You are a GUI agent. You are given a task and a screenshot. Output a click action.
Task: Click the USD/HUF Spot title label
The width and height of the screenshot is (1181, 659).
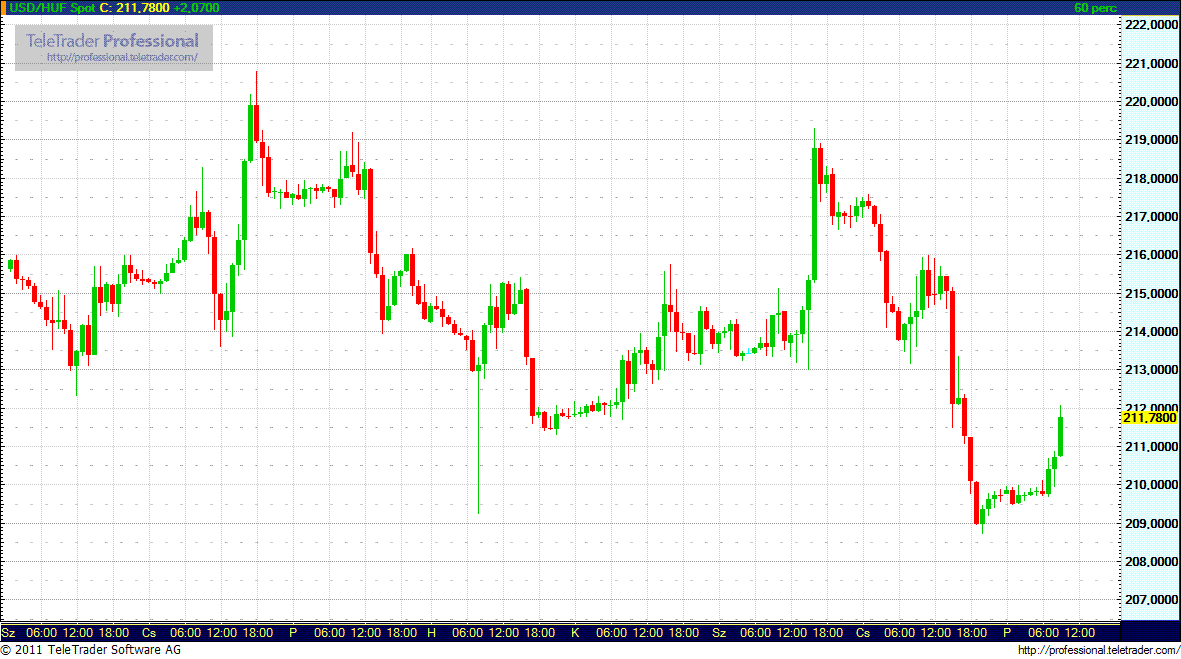(x=48, y=7)
